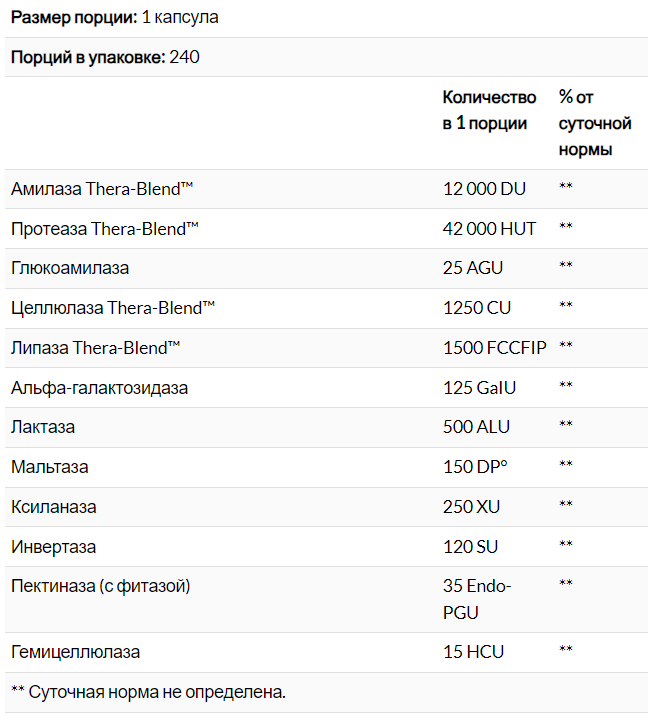This screenshot has height=716, width=656.
Task: Click the '1250 CU' amount cell
Action: [476, 307]
